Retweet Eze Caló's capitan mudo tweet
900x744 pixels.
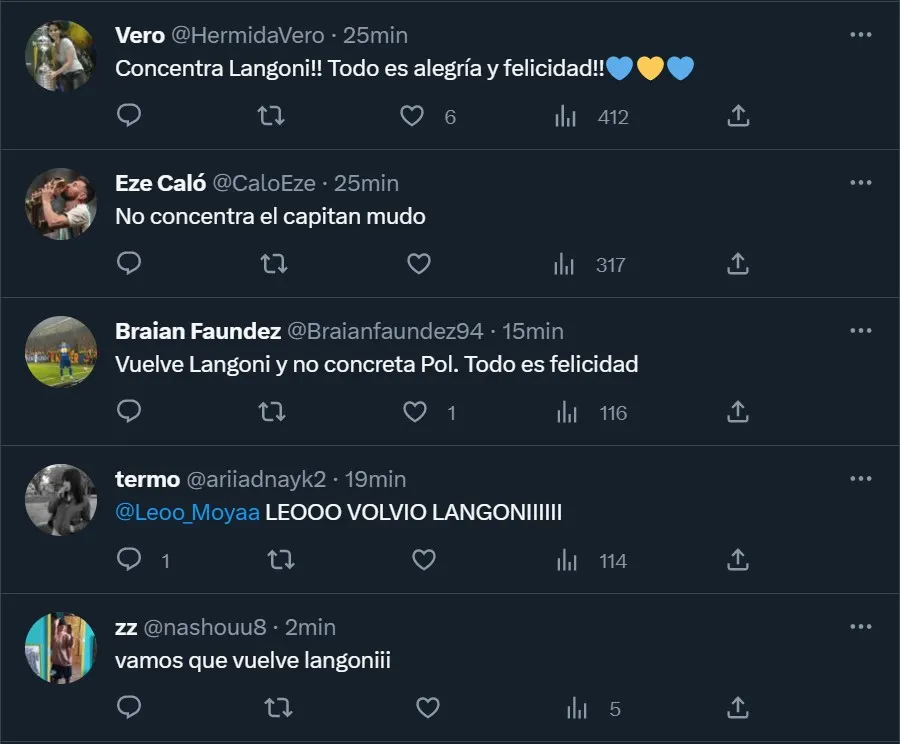pos(272,264)
